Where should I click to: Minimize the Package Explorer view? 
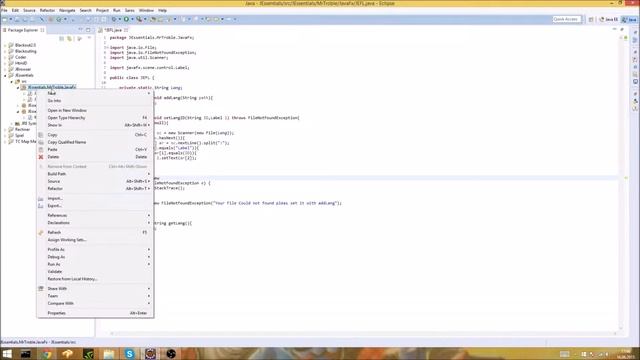[x=80, y=30]
